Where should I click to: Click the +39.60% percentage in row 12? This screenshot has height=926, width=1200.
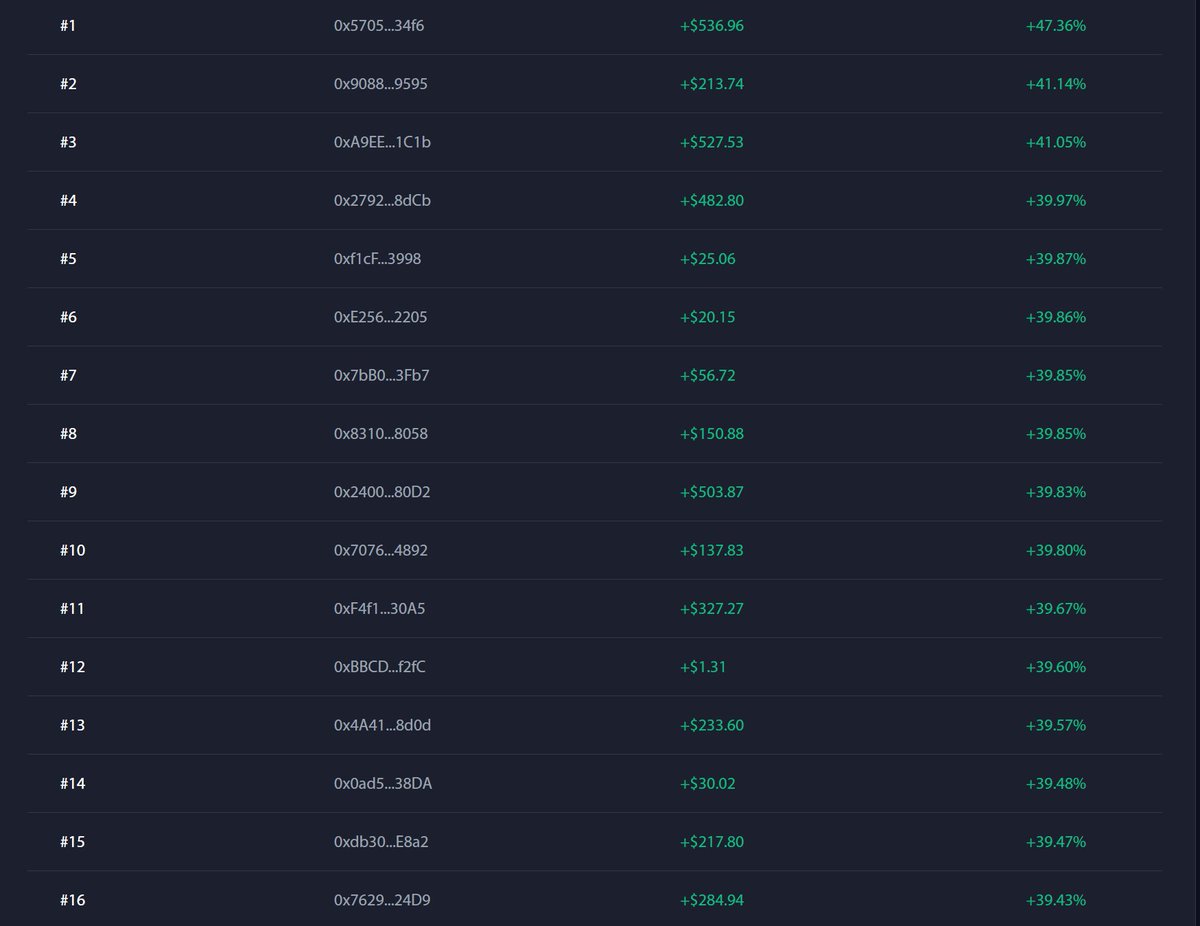click(x=1055, y=667)
